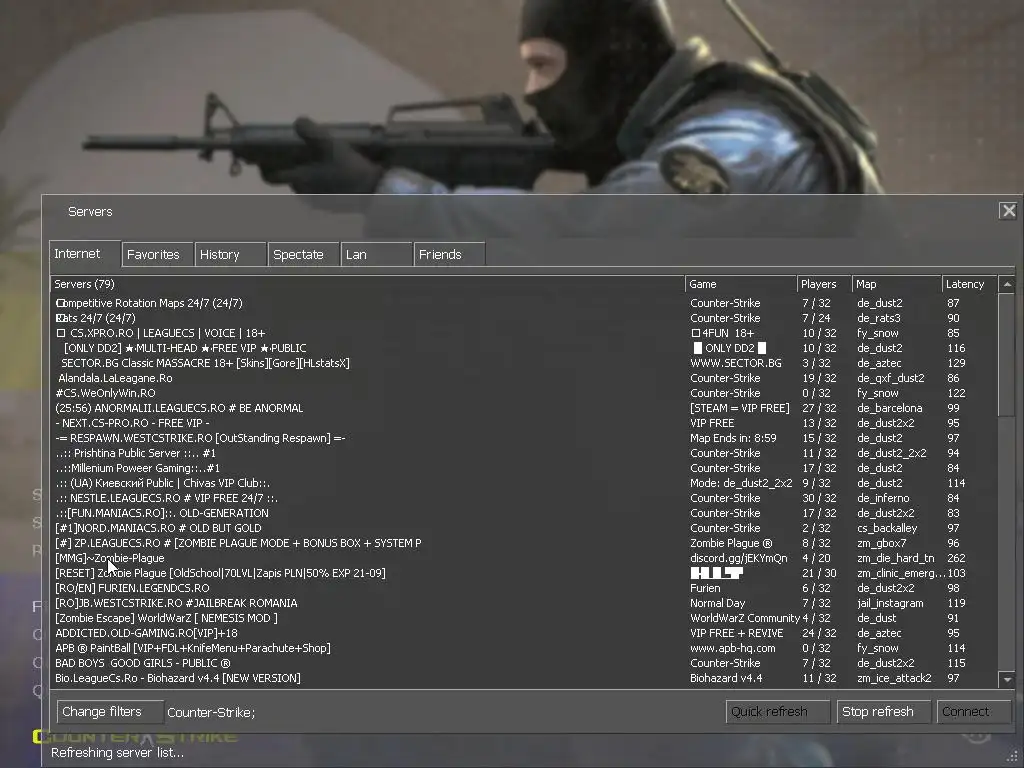Select SECTOR.BG Classic MASSACRE server
1024x768 pixels.
[524, 363]
